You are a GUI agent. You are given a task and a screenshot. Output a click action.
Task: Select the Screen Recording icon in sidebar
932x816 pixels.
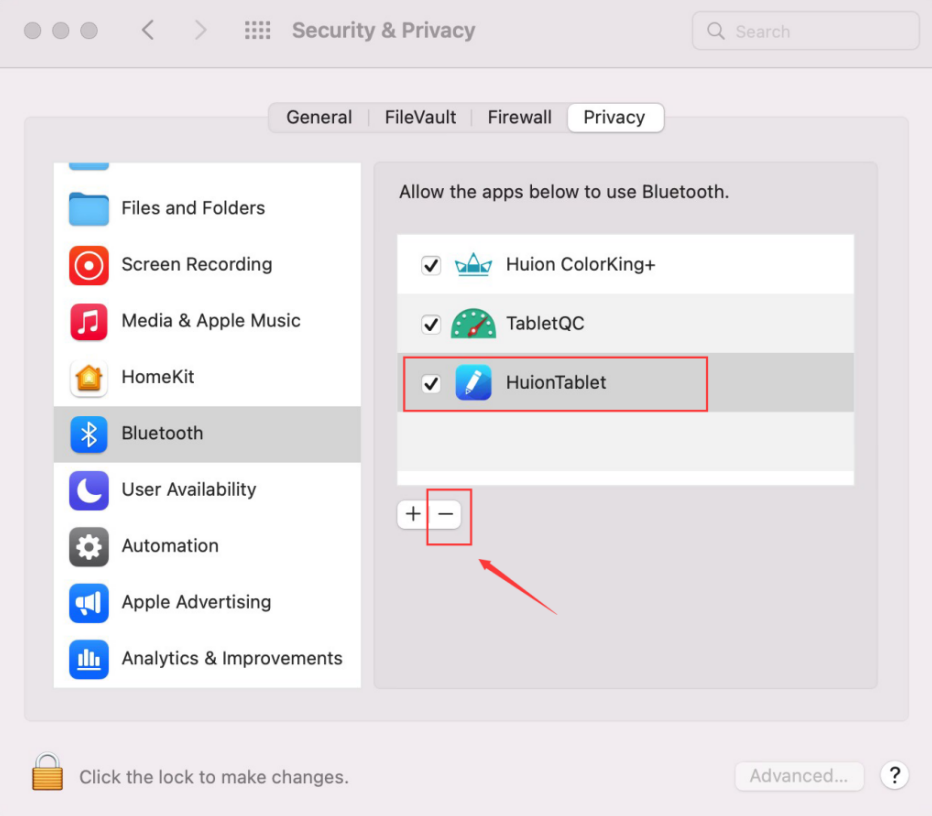(x=89, y=265)
